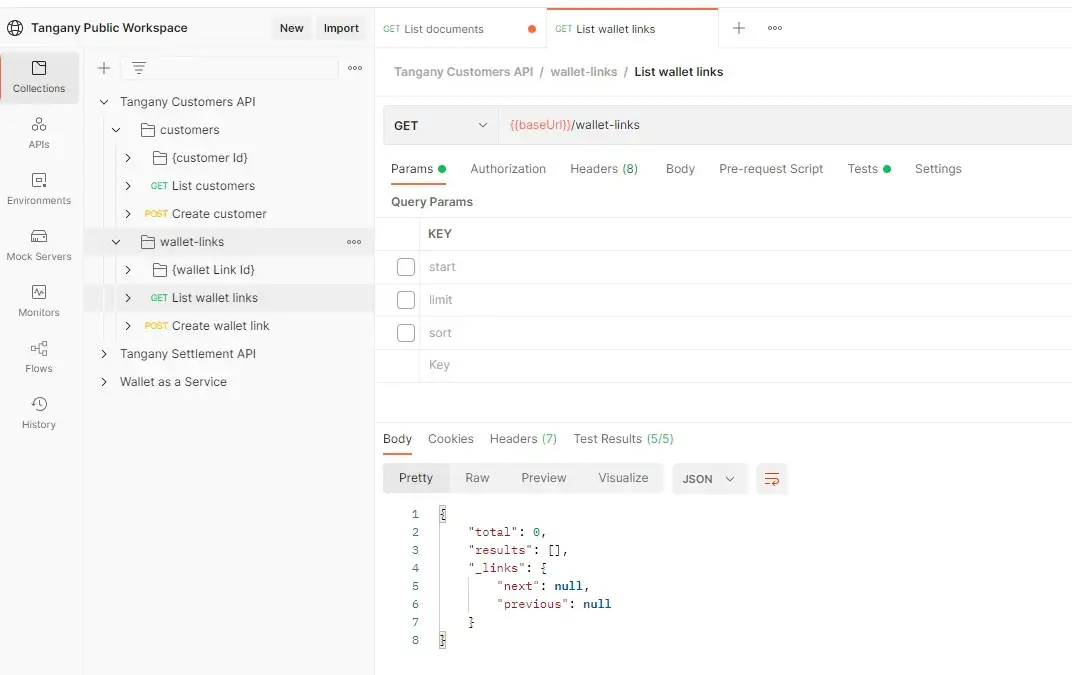The image size is (1072, 675).
Task: Switch to the Authorization tab
Action: pyautogui.click(x=508, y=169)
